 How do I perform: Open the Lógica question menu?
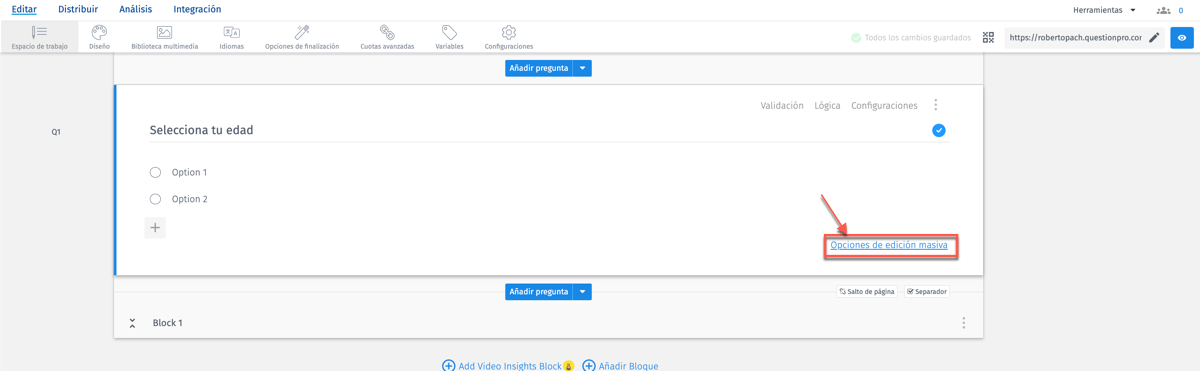[827, 105]
